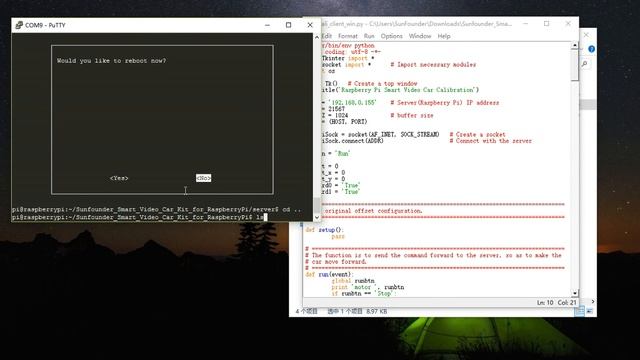
Task: Click the IDLE editor vertical scrollbar thumb
Action: (575, 65)
